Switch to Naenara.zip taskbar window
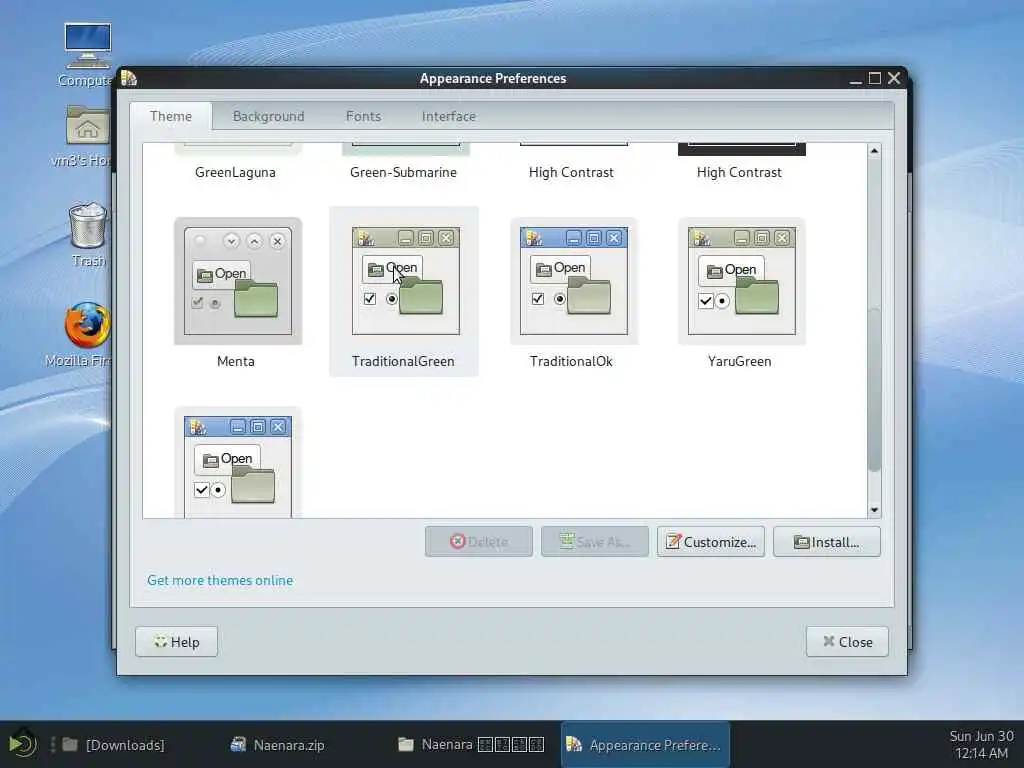The width and height of the screenshot is (1024, 768). 278,744
